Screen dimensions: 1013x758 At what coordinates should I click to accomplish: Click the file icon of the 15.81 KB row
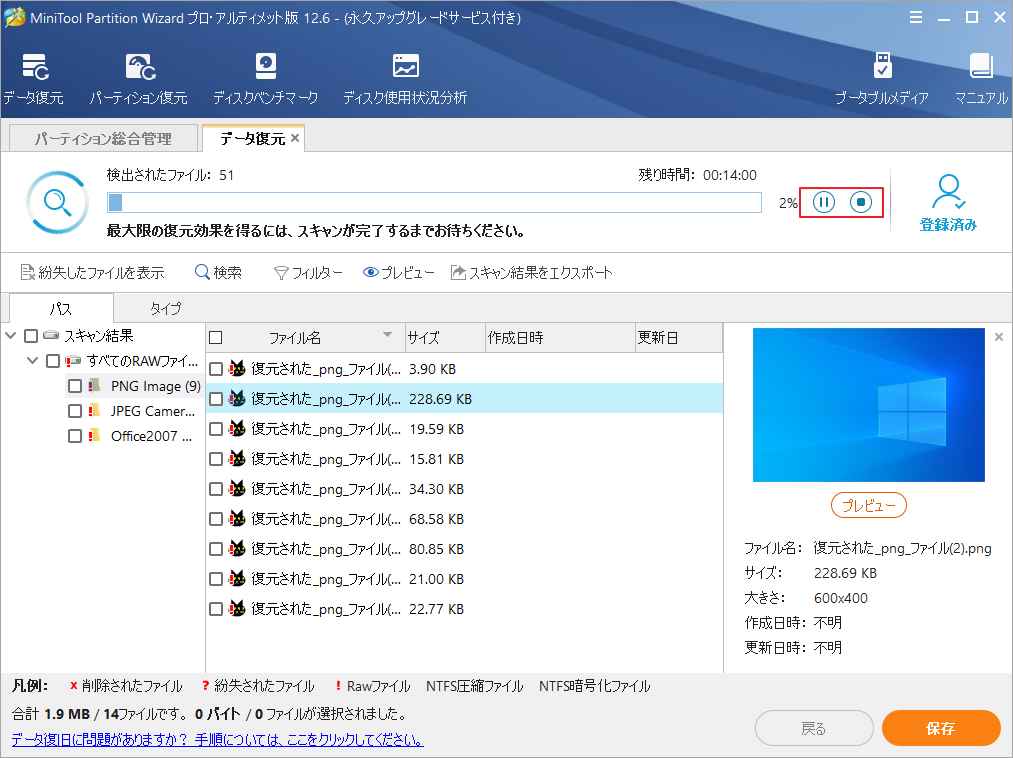[x=237, y=458]
